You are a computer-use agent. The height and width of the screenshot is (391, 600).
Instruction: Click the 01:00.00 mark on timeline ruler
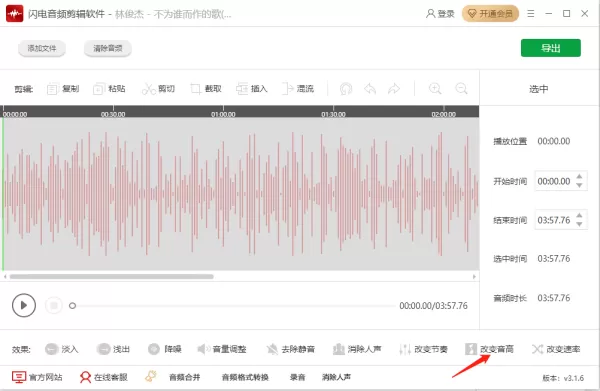223,114
